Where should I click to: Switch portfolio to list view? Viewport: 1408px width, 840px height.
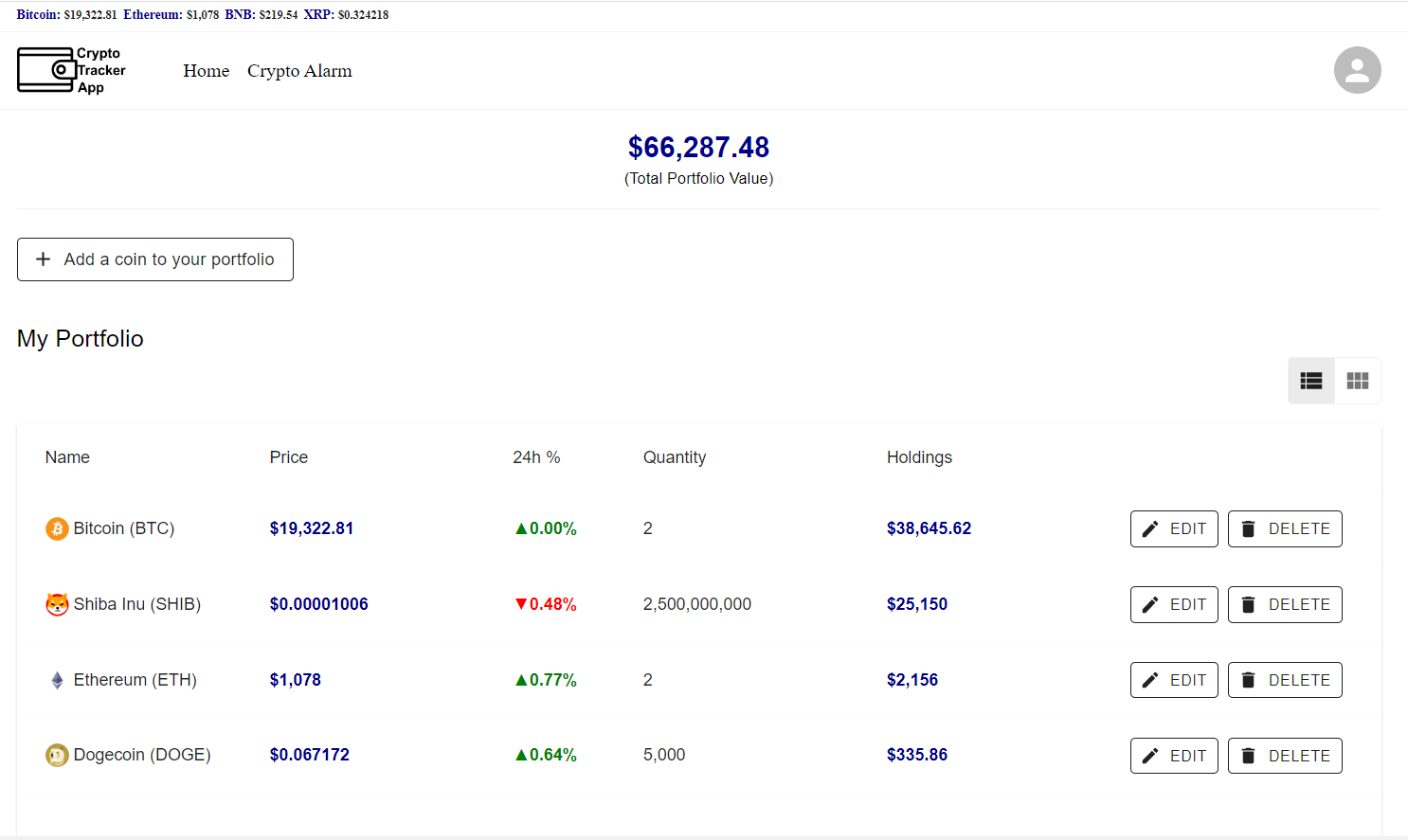[x=1310, y=381]
